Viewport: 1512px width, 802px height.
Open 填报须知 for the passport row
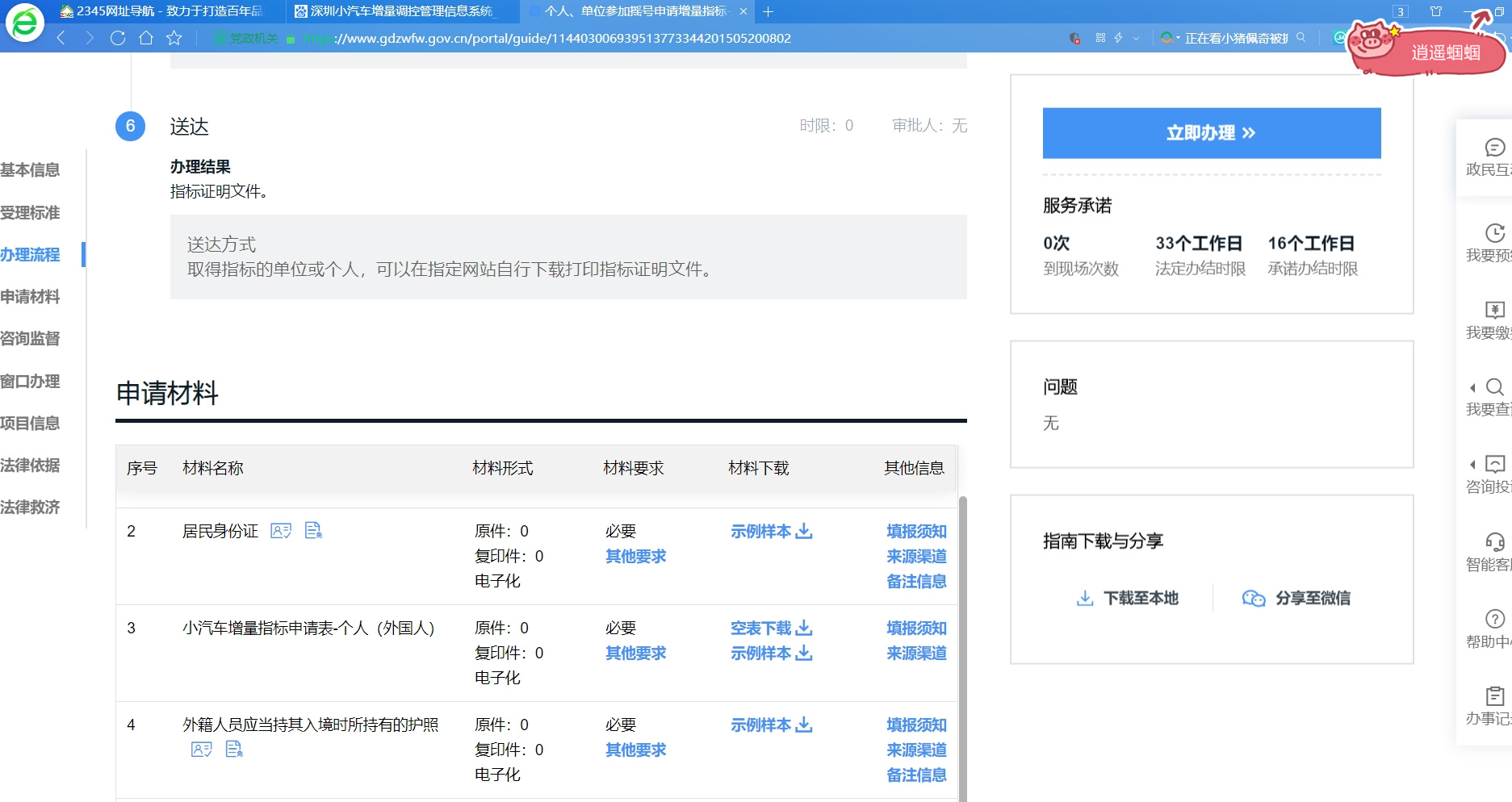coord(916,725)
